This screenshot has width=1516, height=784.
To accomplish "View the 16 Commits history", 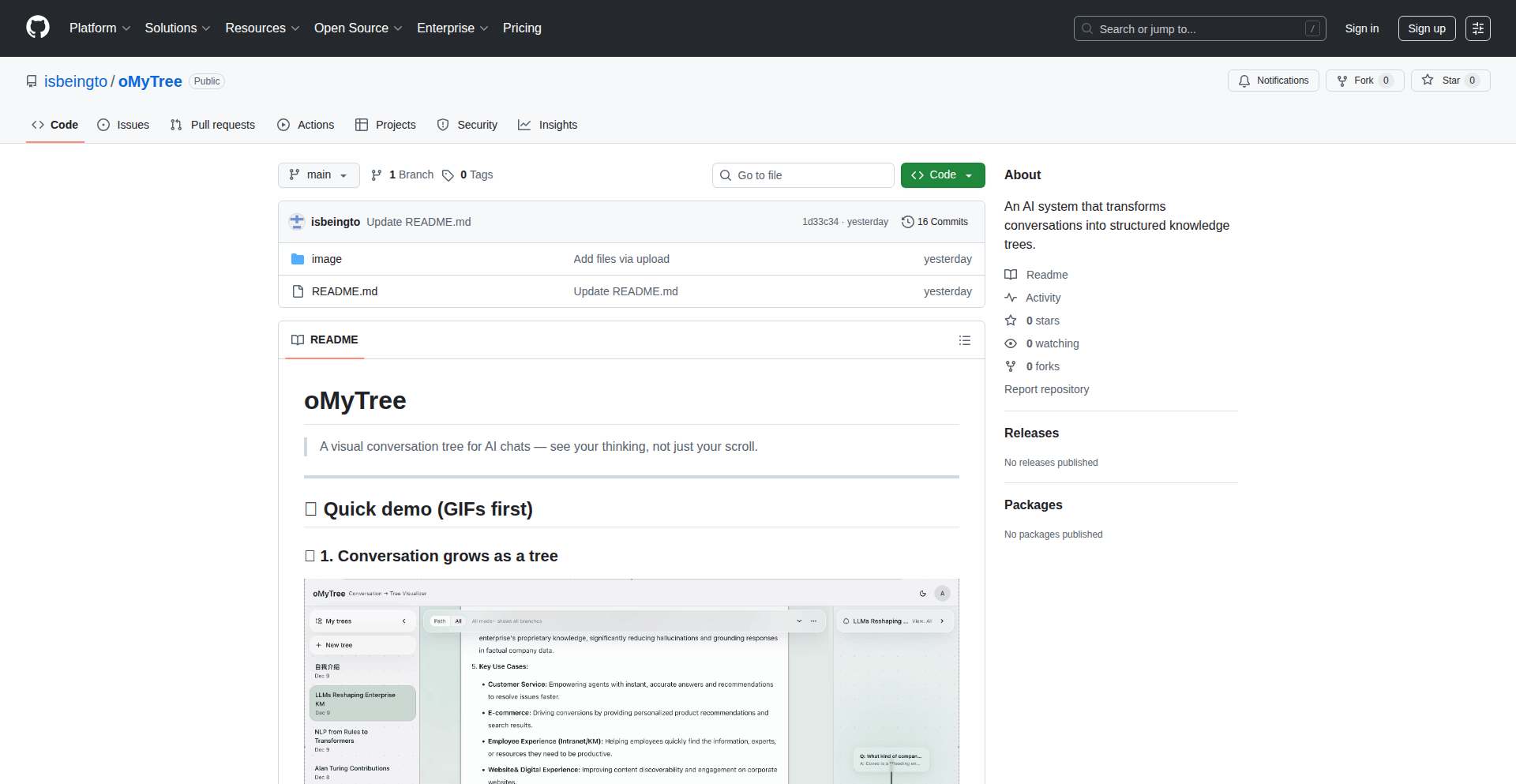I will pos(935,222).
